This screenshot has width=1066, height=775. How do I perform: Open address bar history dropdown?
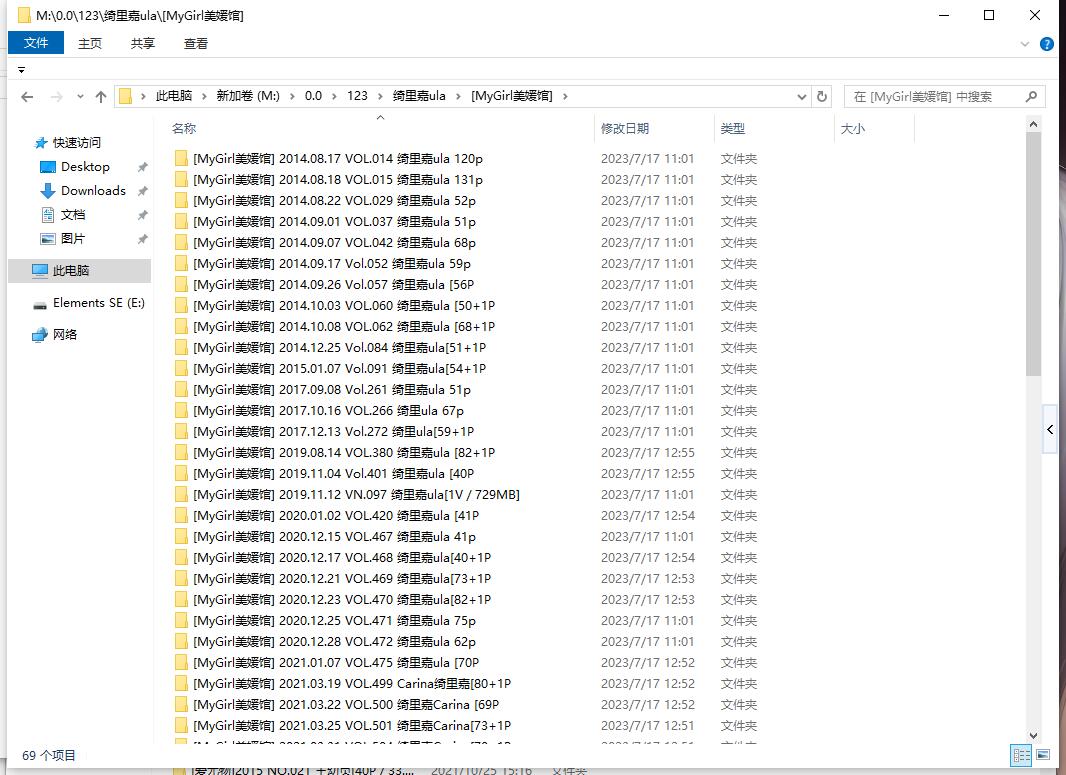tap(802, 97)
